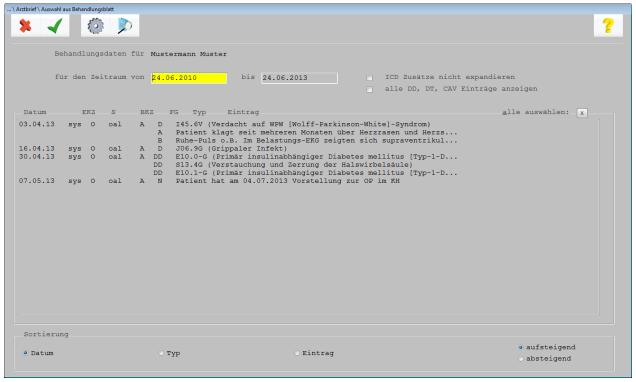
Task: Click patient name Mustermann Muster
Action: pyautogui.click(x=189, y=54)
